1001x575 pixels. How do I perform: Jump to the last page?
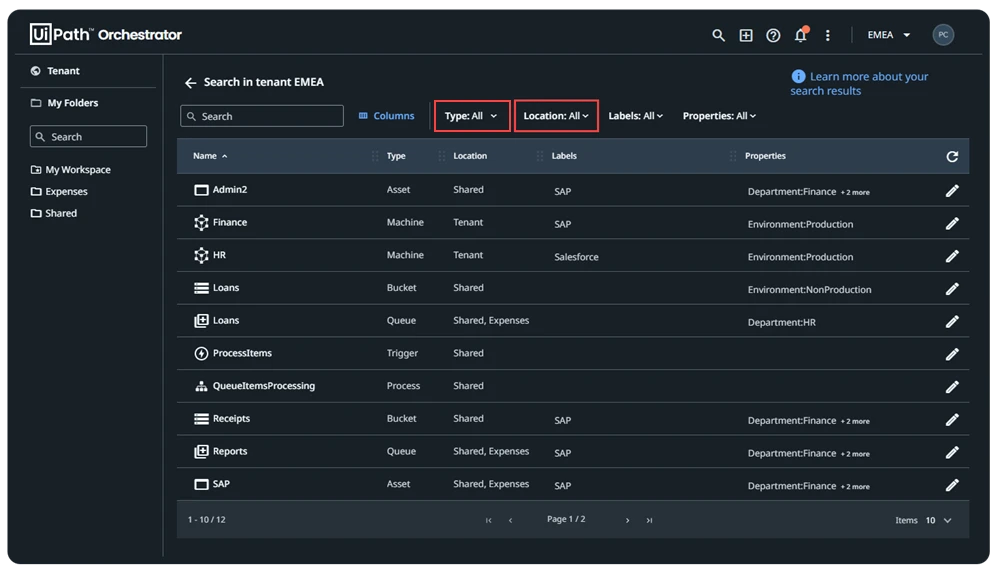coord(649,521)
